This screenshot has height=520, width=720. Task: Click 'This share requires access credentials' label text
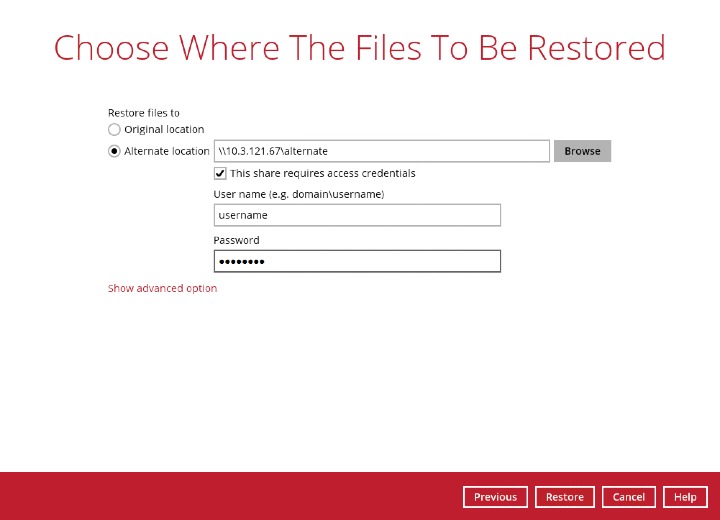click(322, 174)
